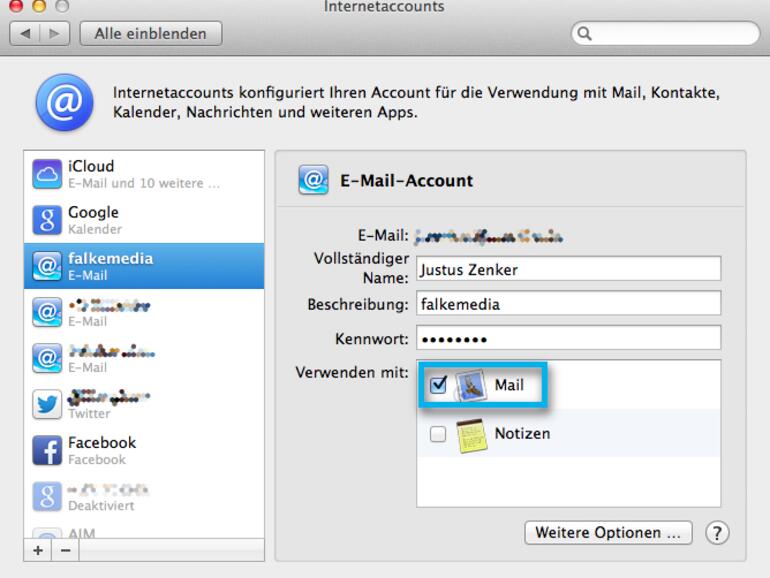Click the deactivated Google account icon
The width and height of the screenshot is (770, 578).
click(47, 496)
